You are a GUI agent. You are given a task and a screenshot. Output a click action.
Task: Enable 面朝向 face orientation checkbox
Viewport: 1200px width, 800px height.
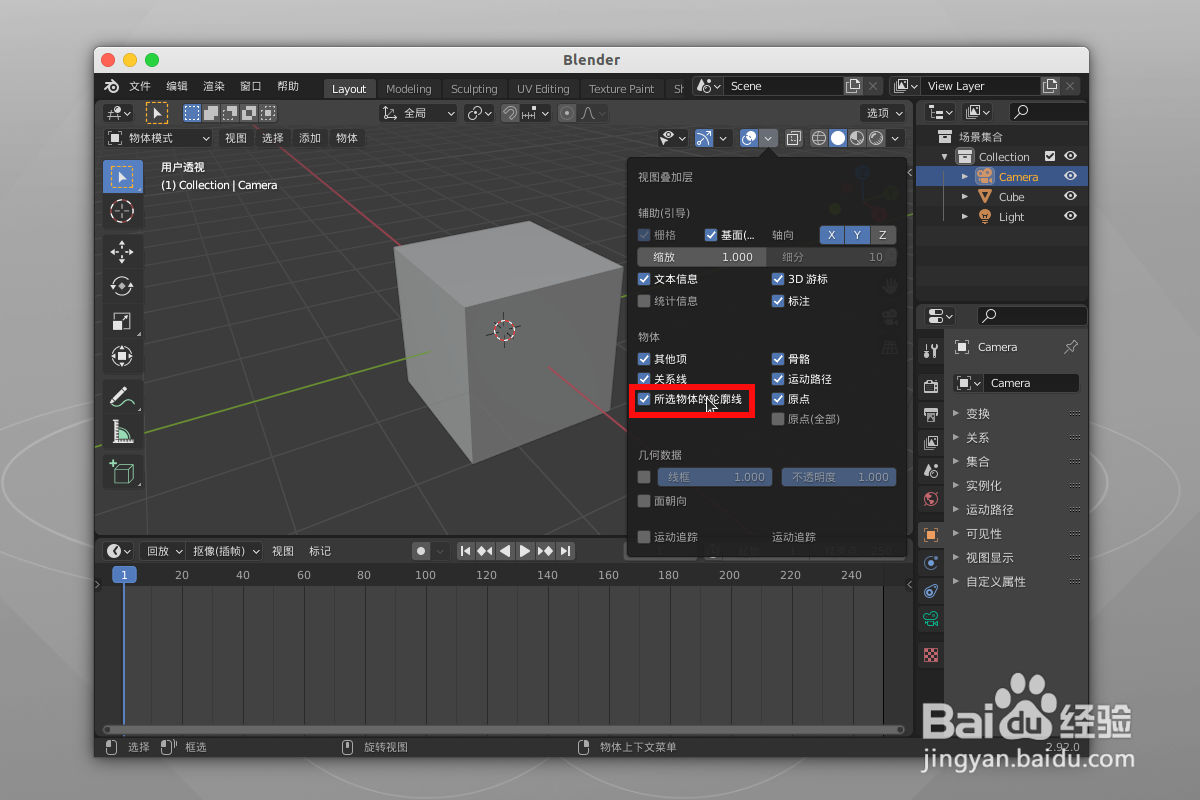click(644, 501)
